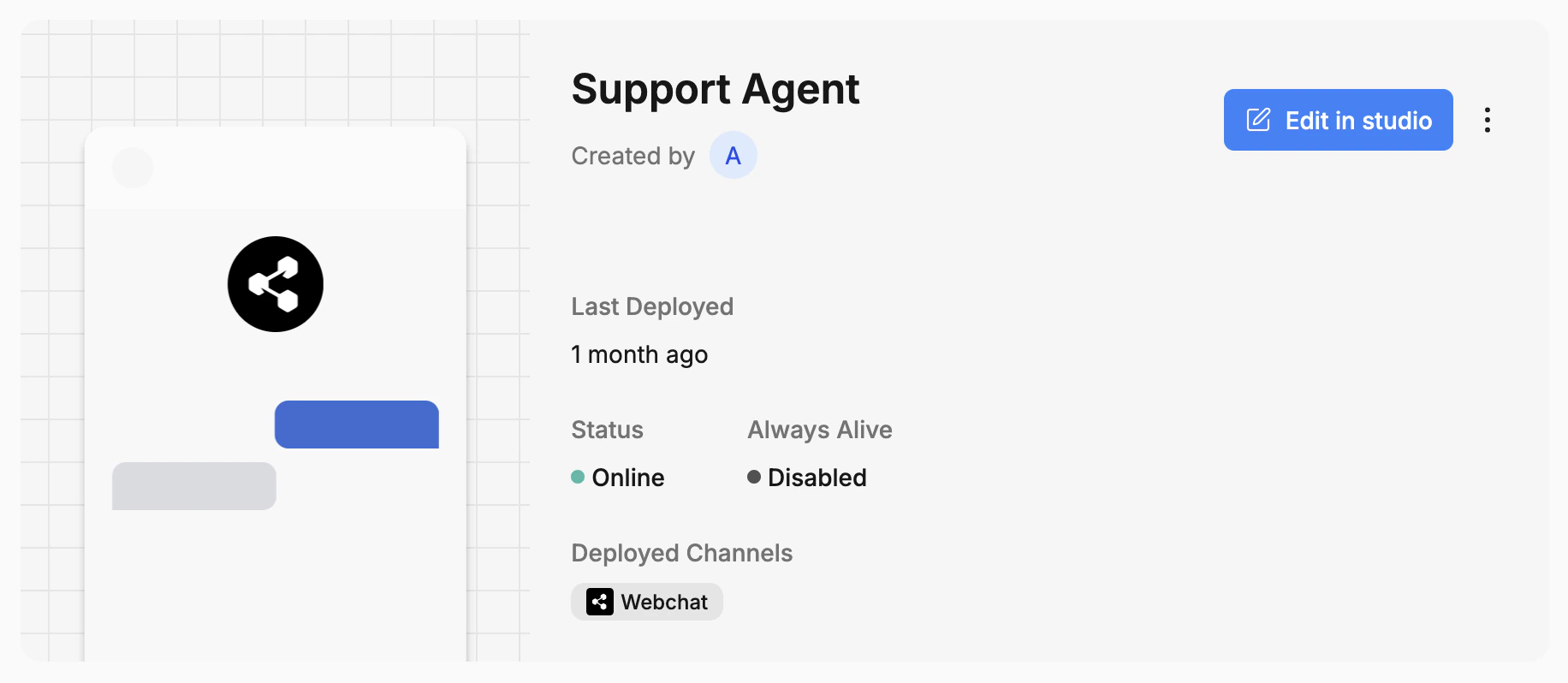The width and height of the screenshot is (1568, 683).
Task: Click the pencil icon inside Edit in studio
Action: tap(1256, 120)
